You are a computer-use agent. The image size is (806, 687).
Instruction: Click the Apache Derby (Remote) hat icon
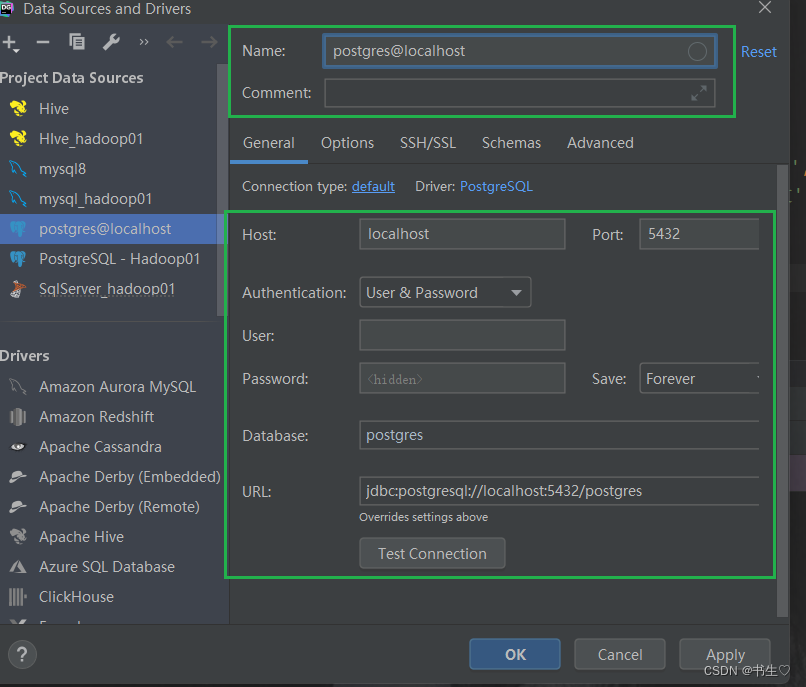pyautogui.click(x=18, y=507)
